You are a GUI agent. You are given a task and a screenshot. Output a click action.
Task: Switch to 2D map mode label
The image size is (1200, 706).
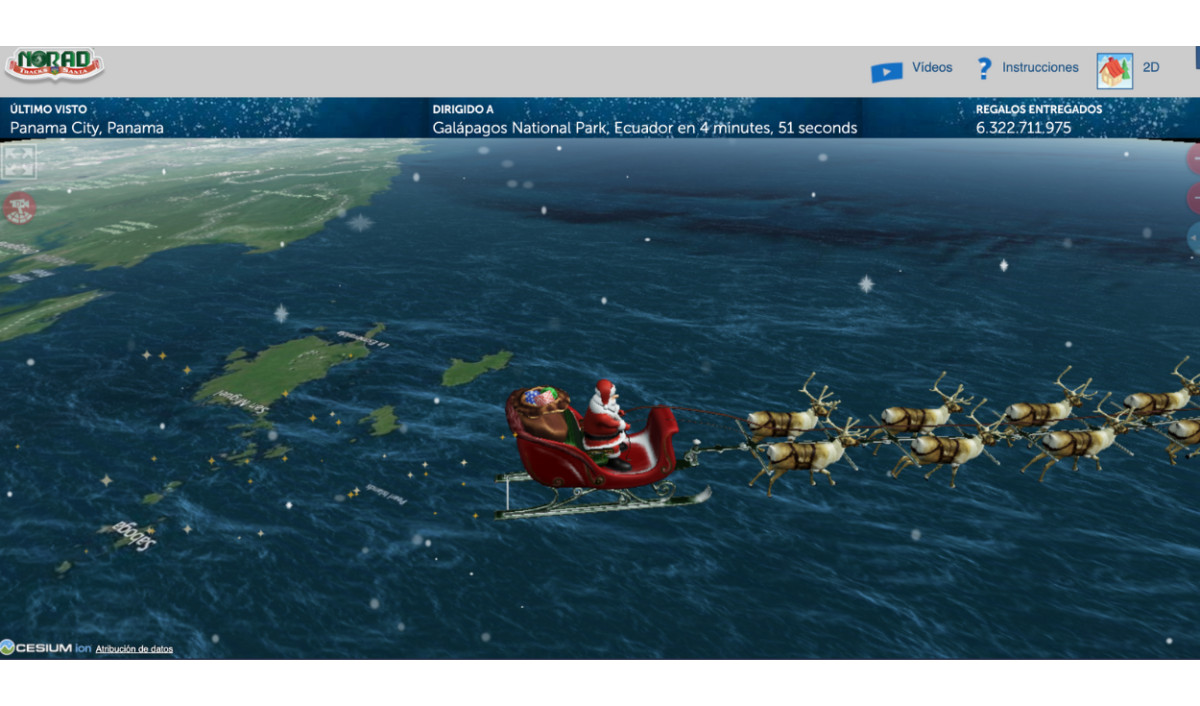[1151, 68]
